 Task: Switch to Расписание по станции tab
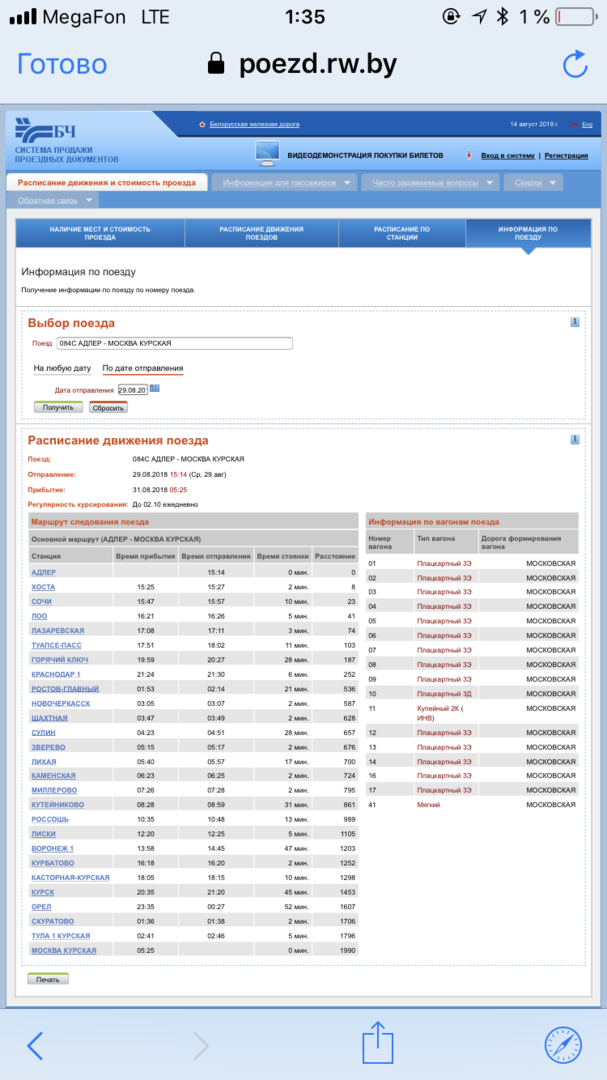(402, 233)
